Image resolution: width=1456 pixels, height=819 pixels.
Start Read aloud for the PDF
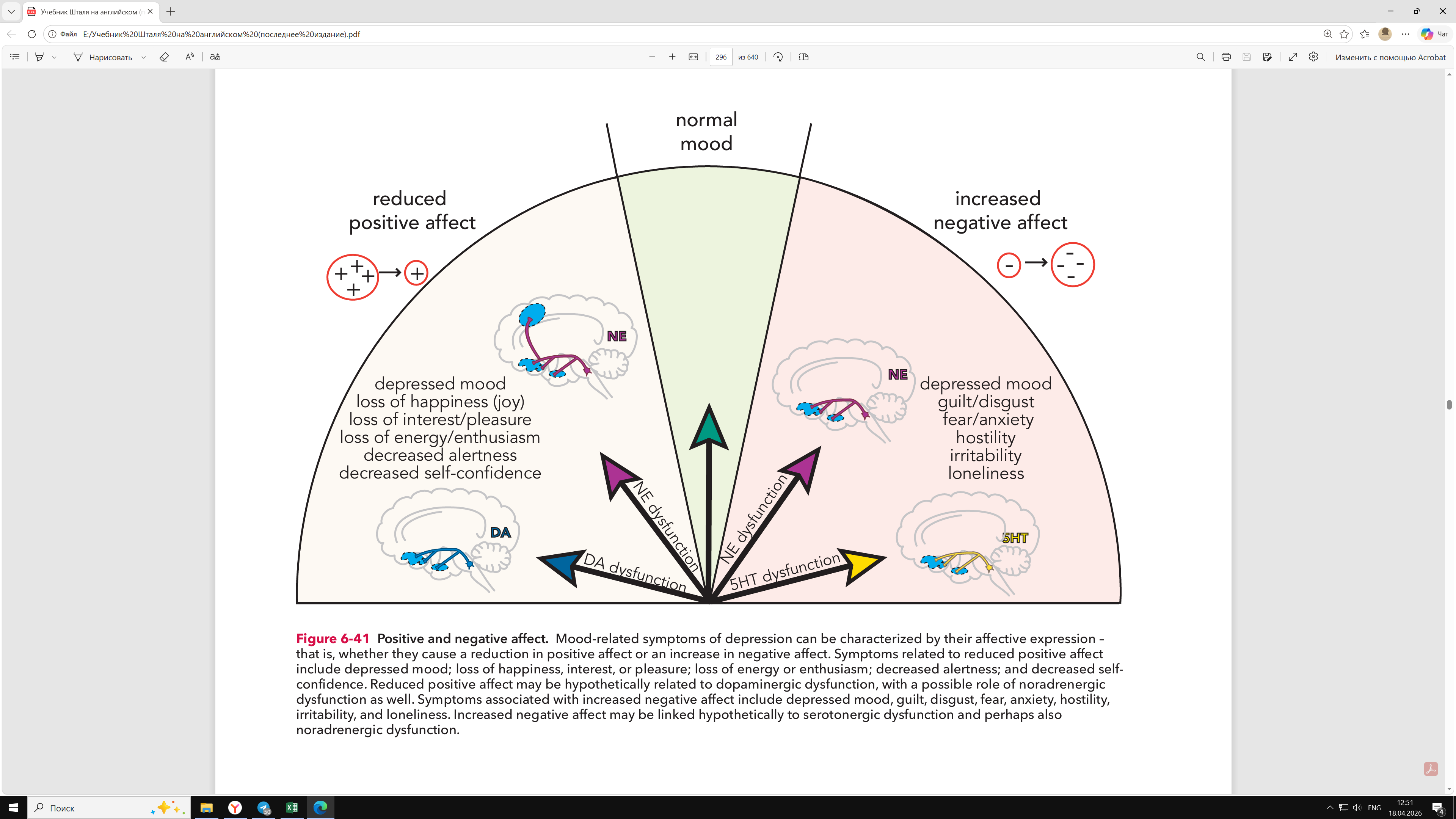coord(189,57)
